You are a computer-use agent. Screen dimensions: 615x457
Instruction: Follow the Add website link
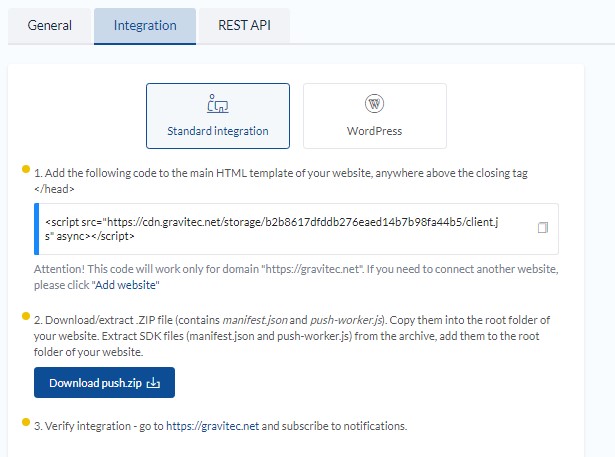(126, 285)
